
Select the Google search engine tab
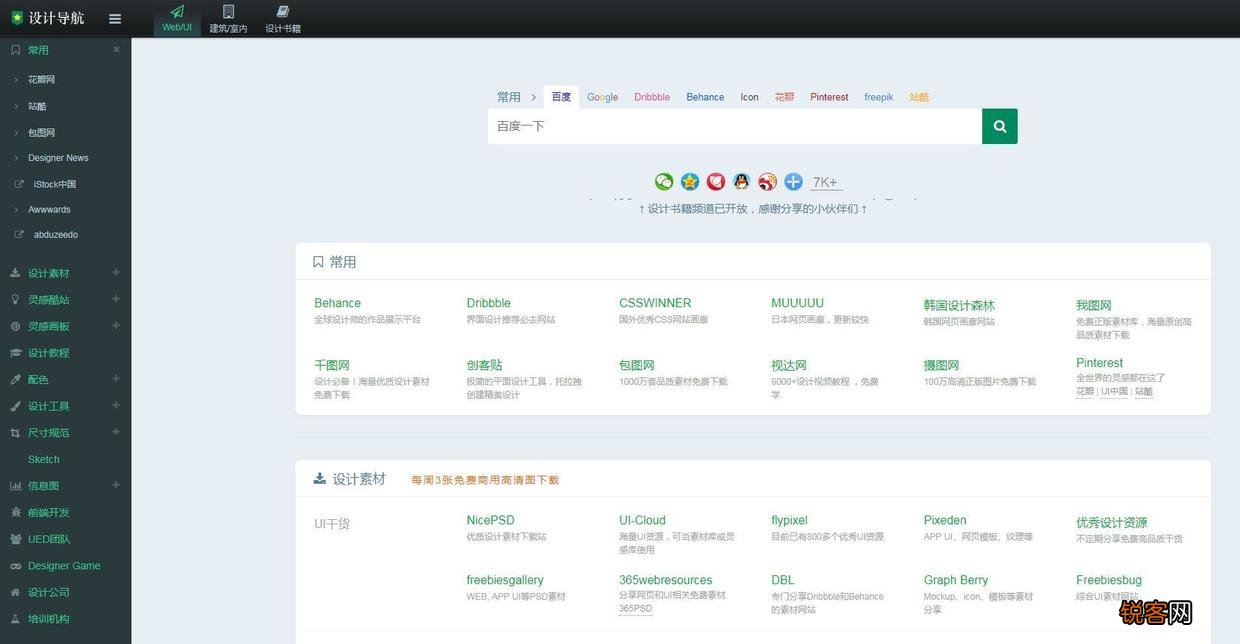pyautogui.click(x=602, y=97)
